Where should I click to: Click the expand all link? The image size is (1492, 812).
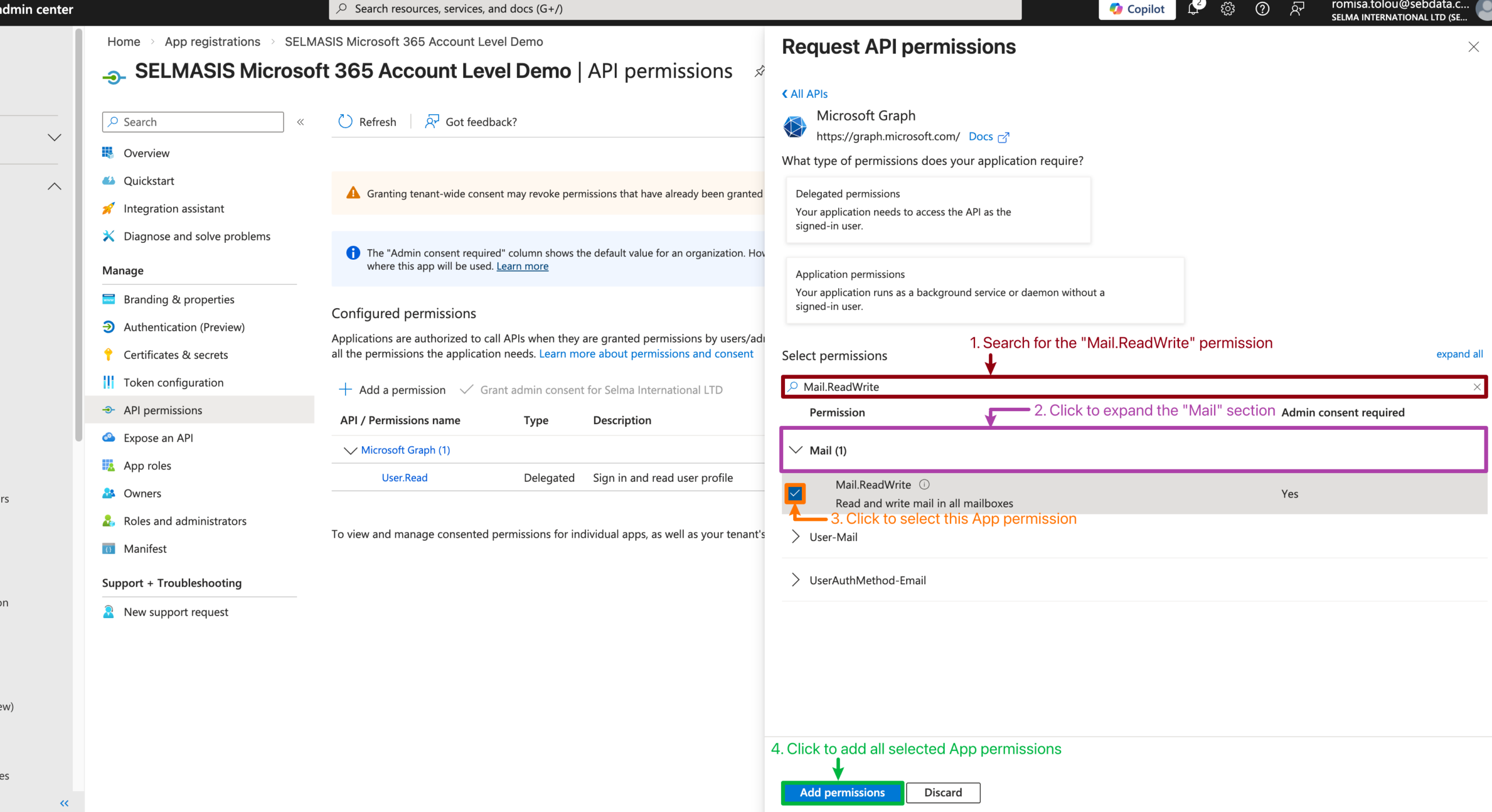[1459, 354]
